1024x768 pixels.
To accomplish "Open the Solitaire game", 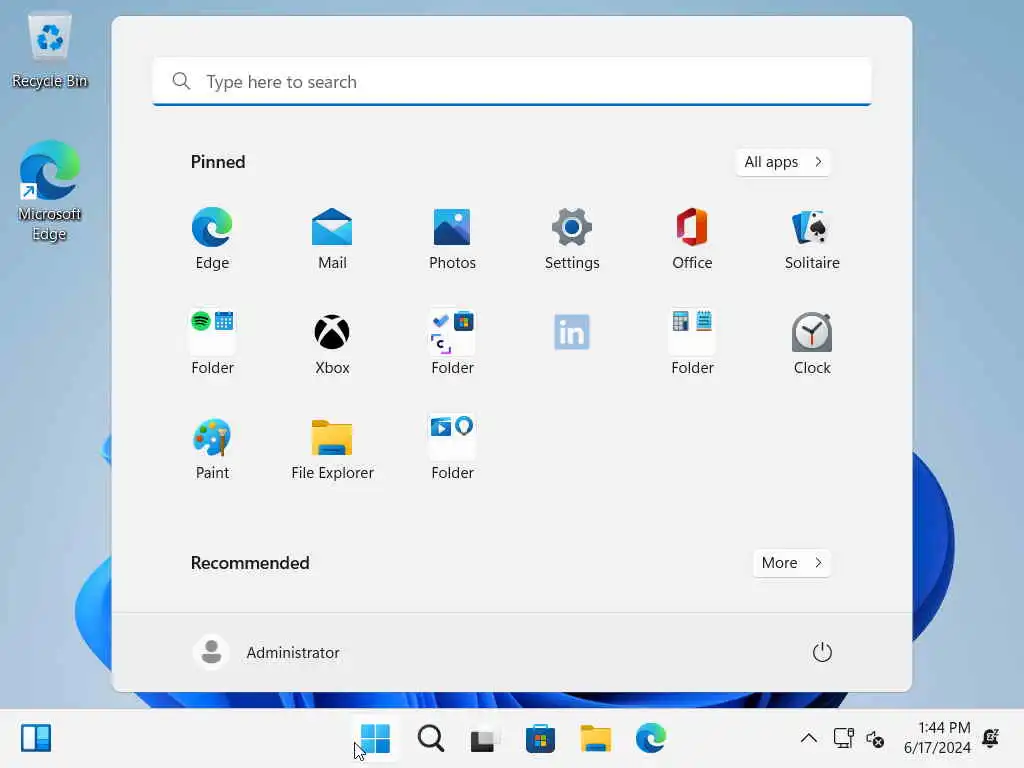I will coord(812,238).
